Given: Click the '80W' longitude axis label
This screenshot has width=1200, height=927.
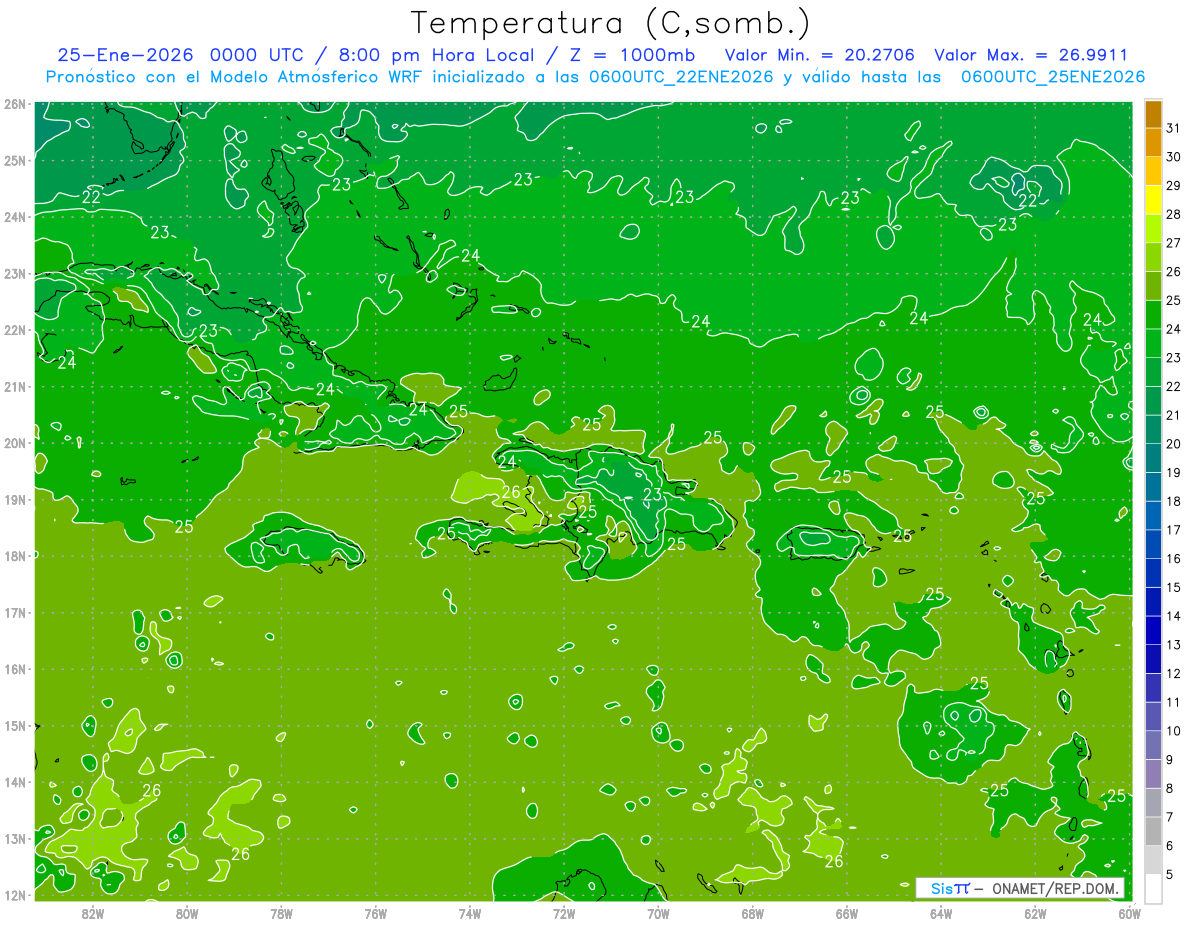Looking at the screenshot, I should point(187,913).
